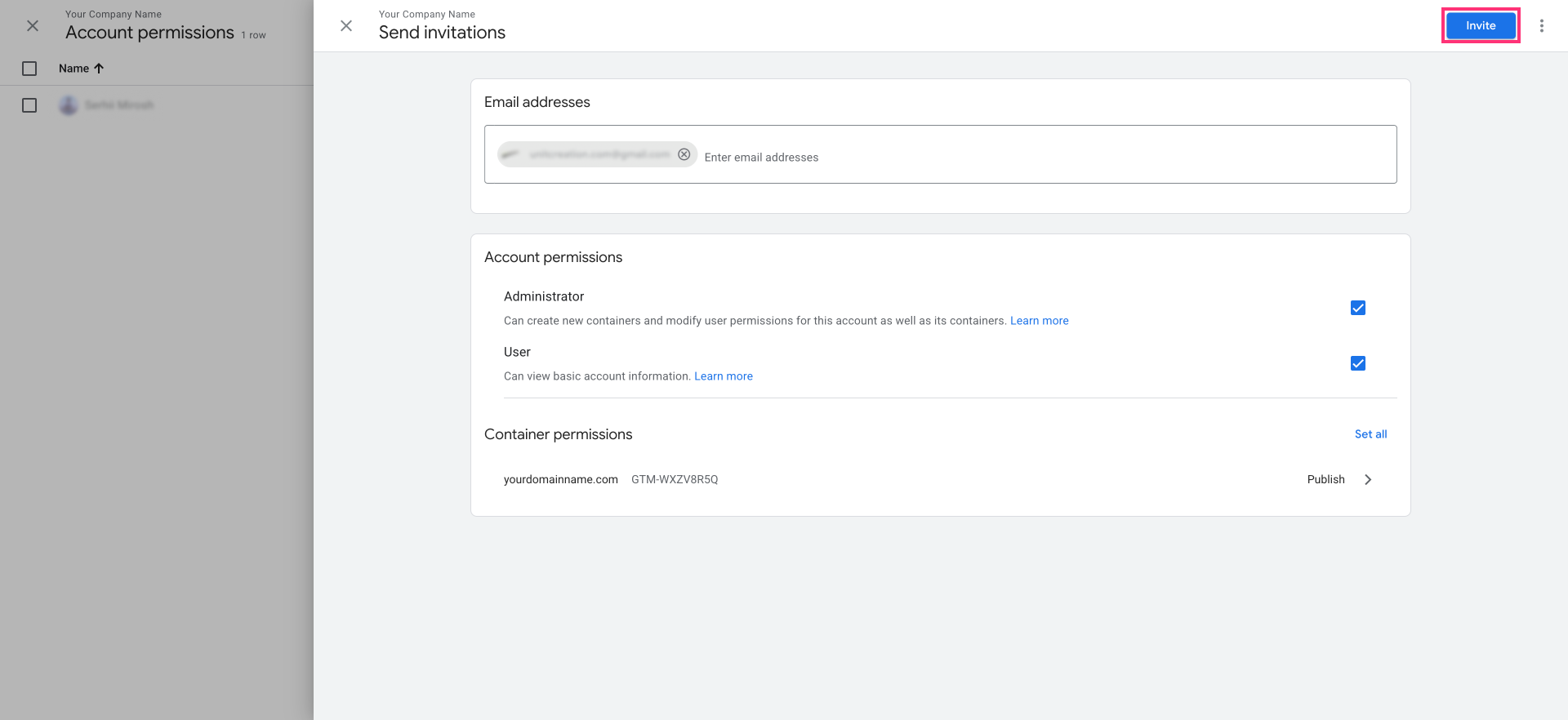This screenshot has width=1568, height=720.
Task: Open the Publish permission setting
Action: pyautogui.click(x=1325, y=480)
